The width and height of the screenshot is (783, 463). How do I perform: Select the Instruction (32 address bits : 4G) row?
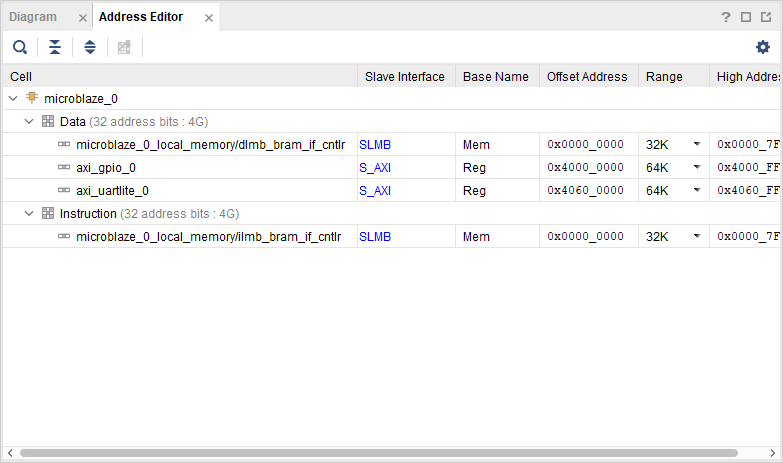[x=392, y=213]
